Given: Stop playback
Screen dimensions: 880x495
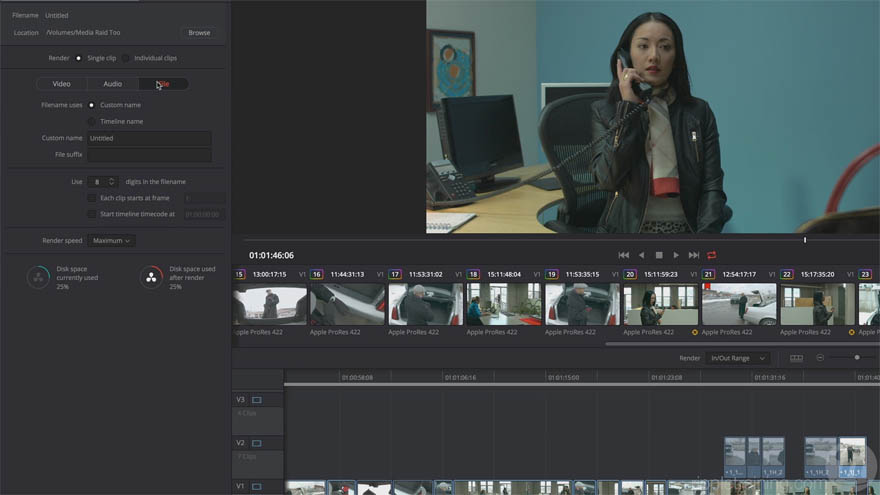Looking at the screenshot, I should click(x=659, y=255).
